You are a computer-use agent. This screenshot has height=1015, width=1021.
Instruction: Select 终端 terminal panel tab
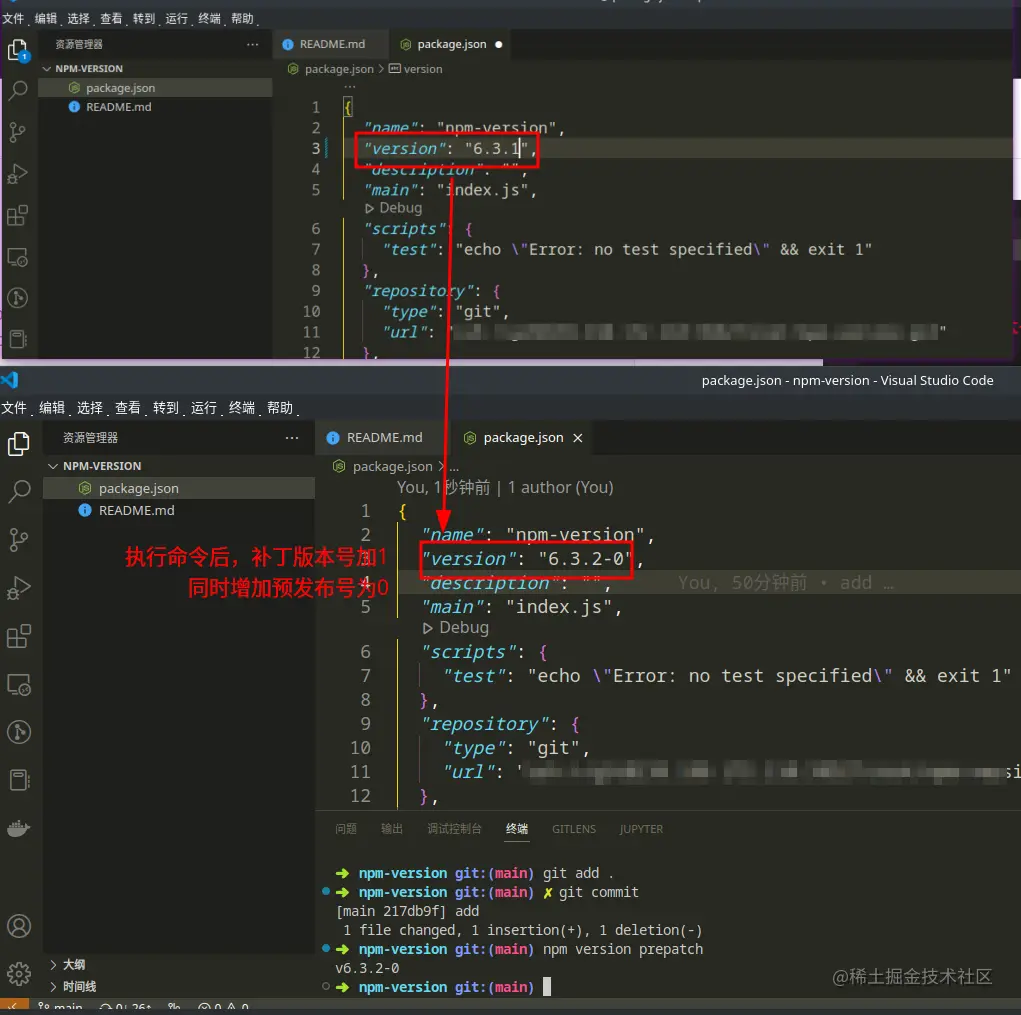tap(517, 829)
